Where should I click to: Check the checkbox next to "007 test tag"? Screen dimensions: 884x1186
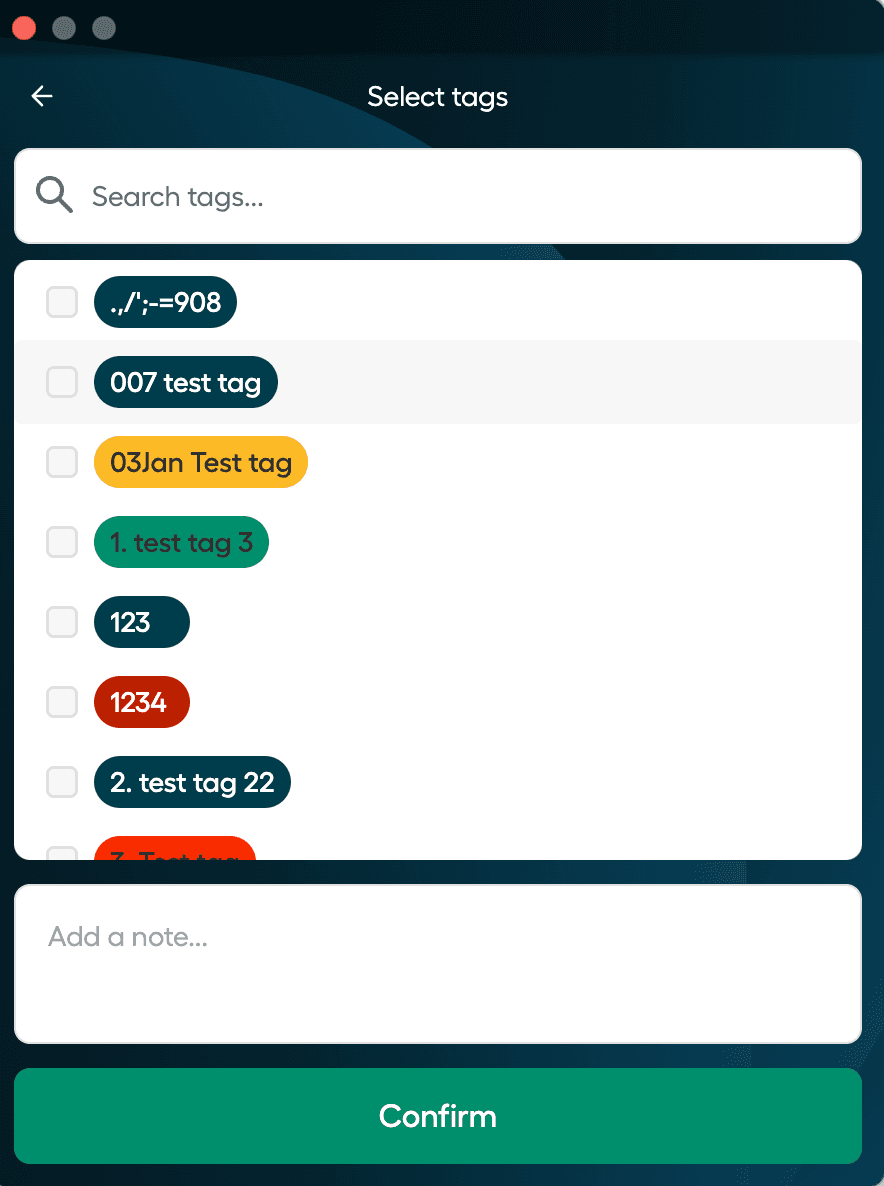click(x=61, y=382)
